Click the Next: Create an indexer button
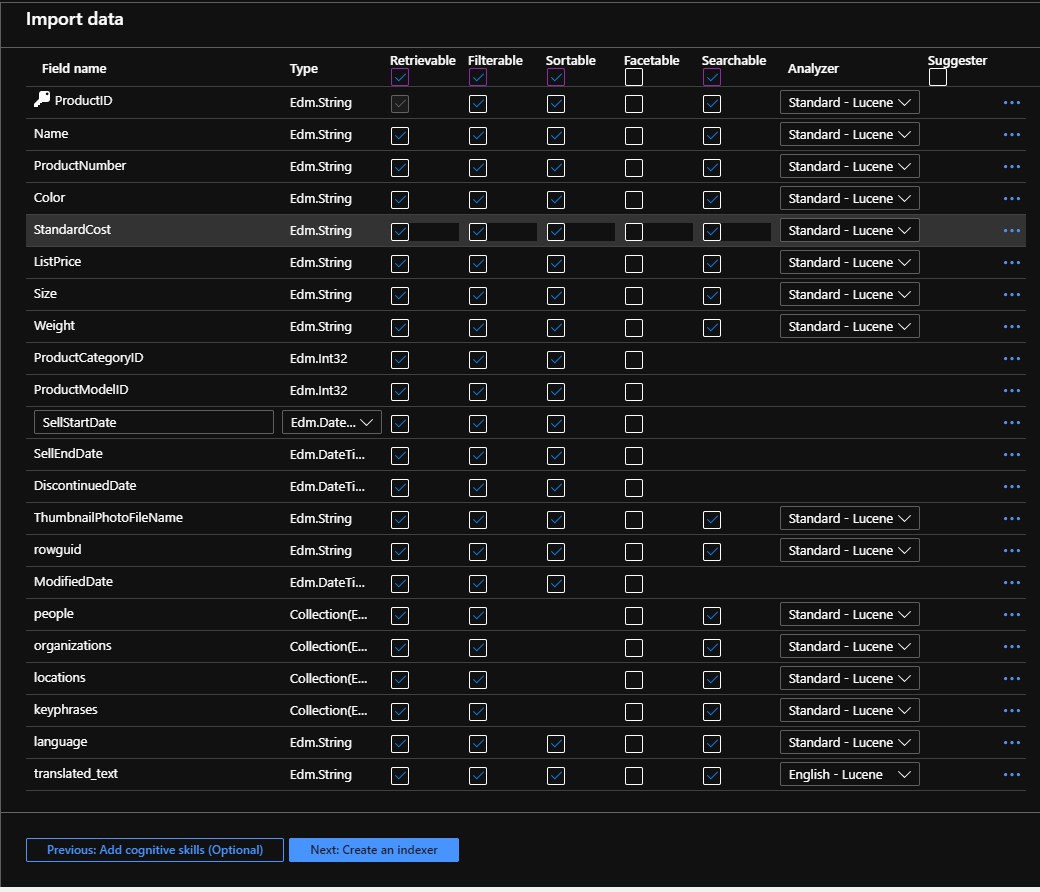1040x892 pixels. point(374,849)
